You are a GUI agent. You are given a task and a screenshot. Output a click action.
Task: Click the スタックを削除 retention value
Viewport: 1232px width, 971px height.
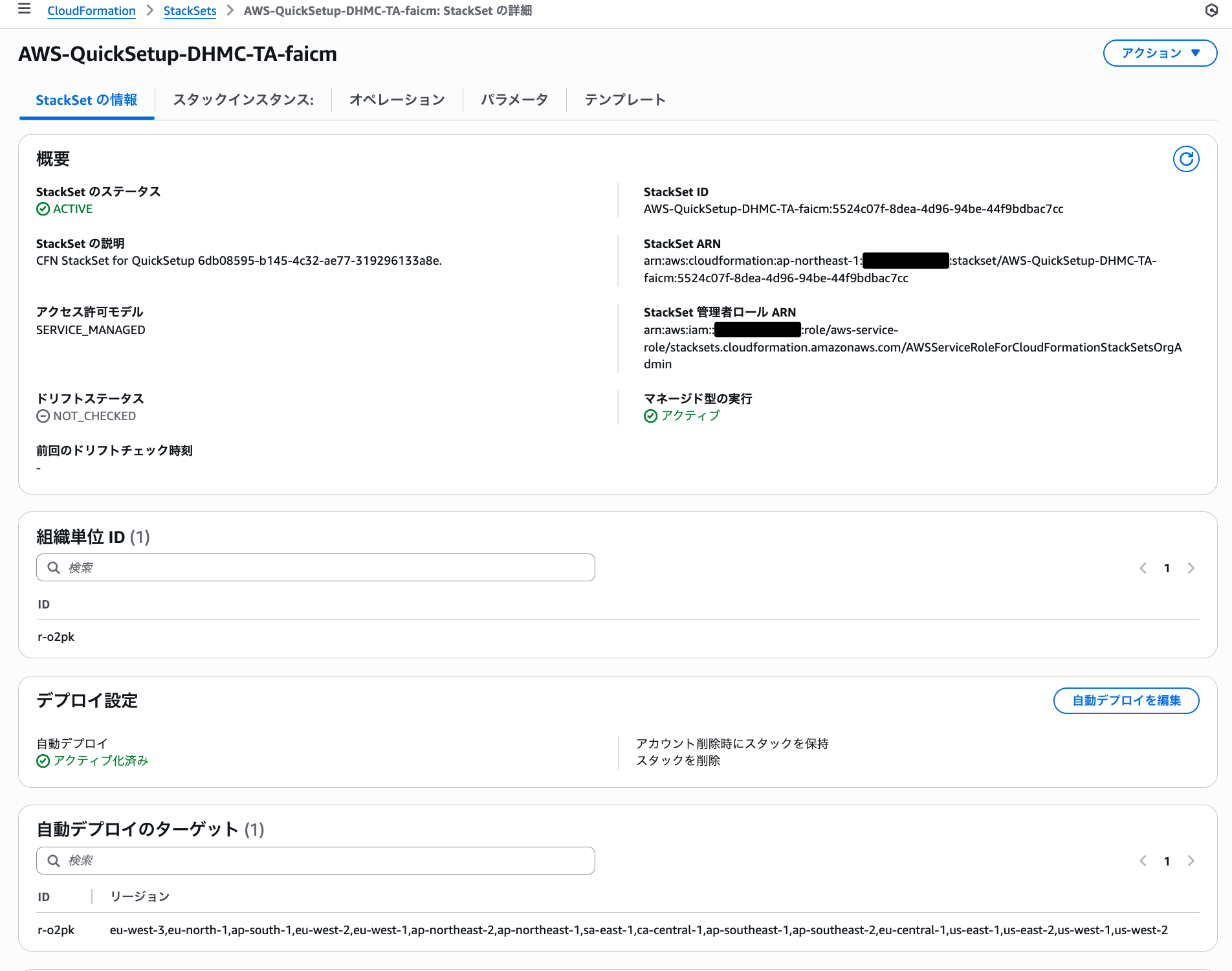(678, 761)
